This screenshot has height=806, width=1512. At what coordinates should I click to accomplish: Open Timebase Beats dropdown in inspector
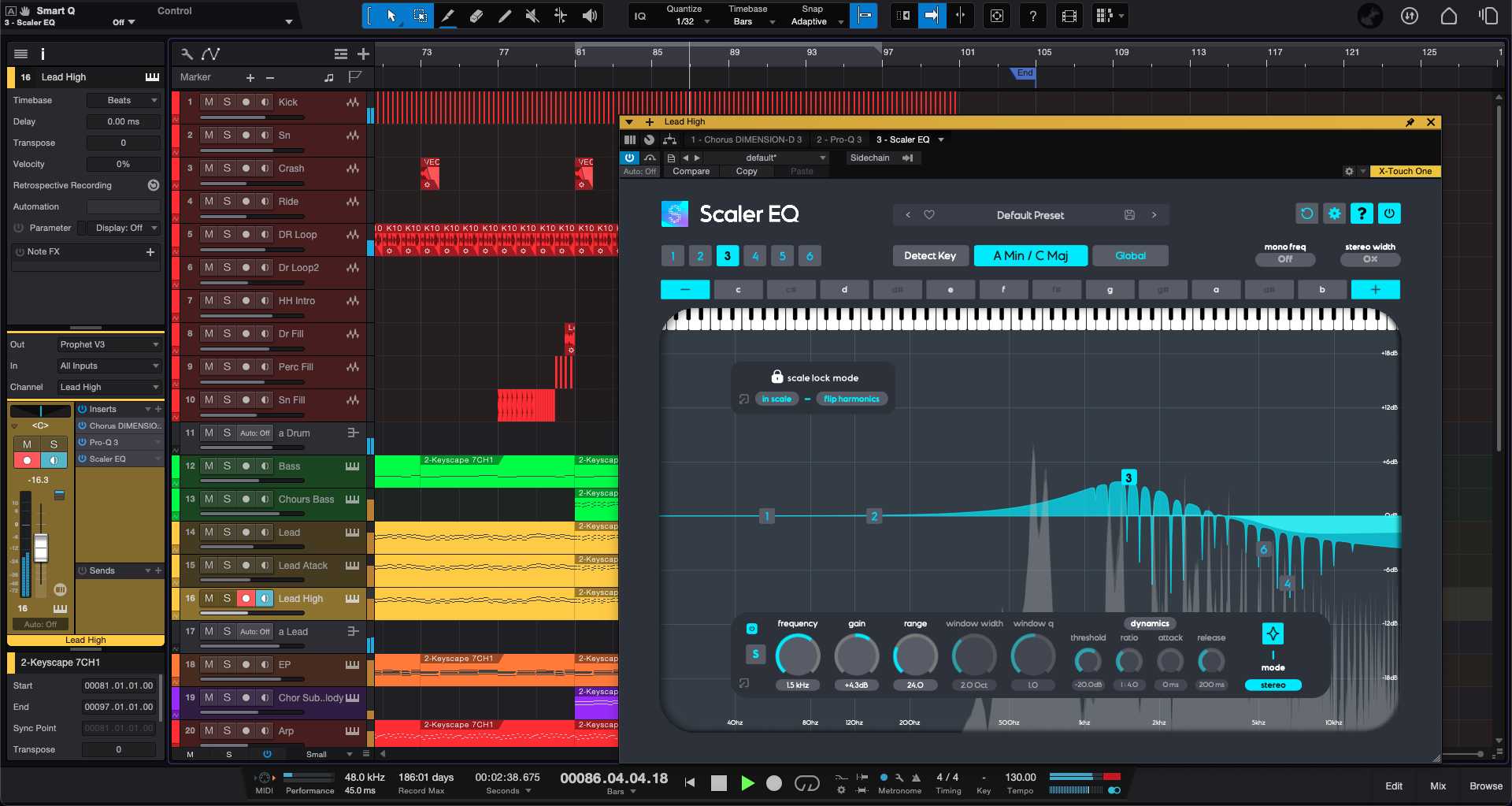coord(124,100)
